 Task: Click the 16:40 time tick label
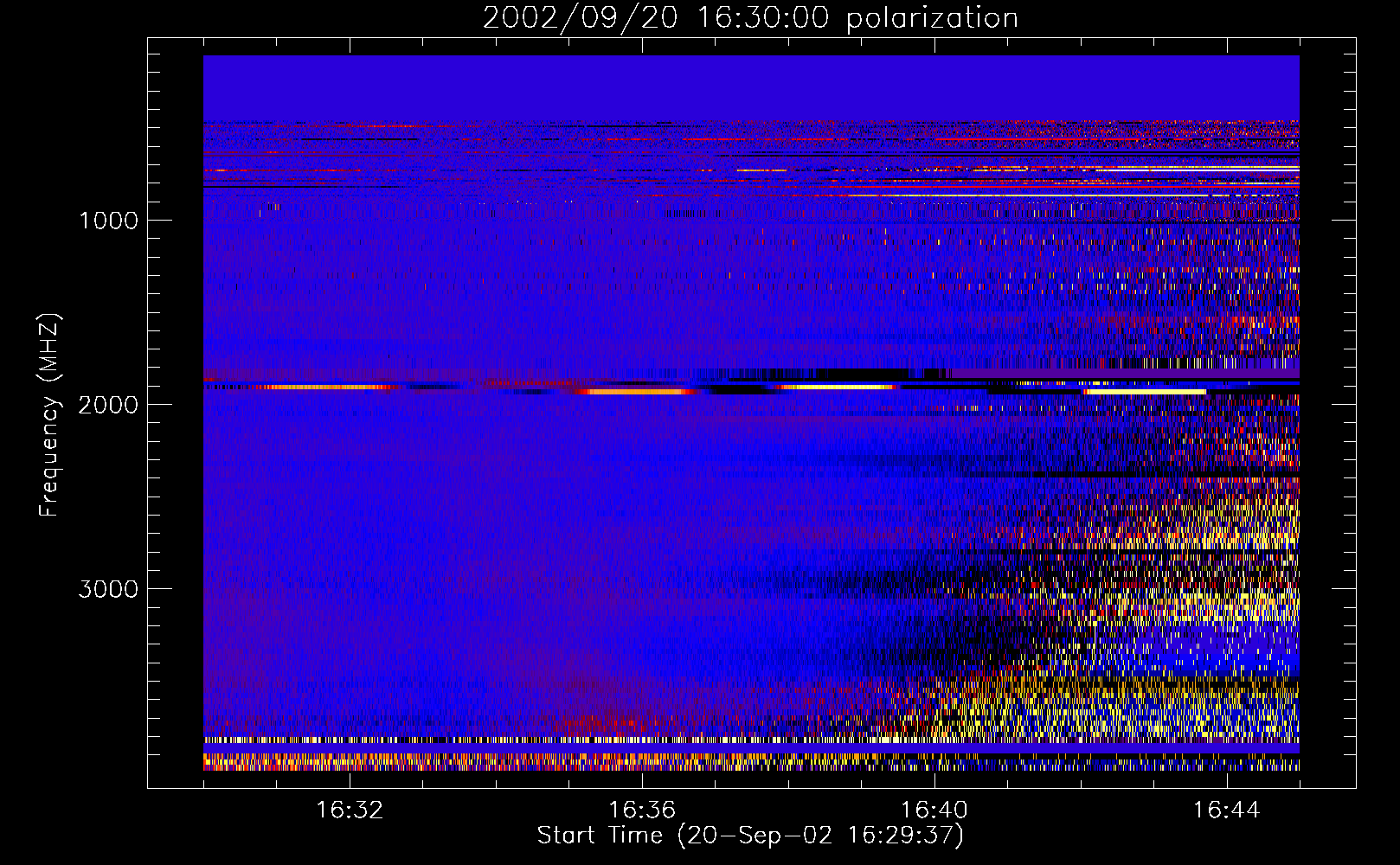(x=934, y=811)
